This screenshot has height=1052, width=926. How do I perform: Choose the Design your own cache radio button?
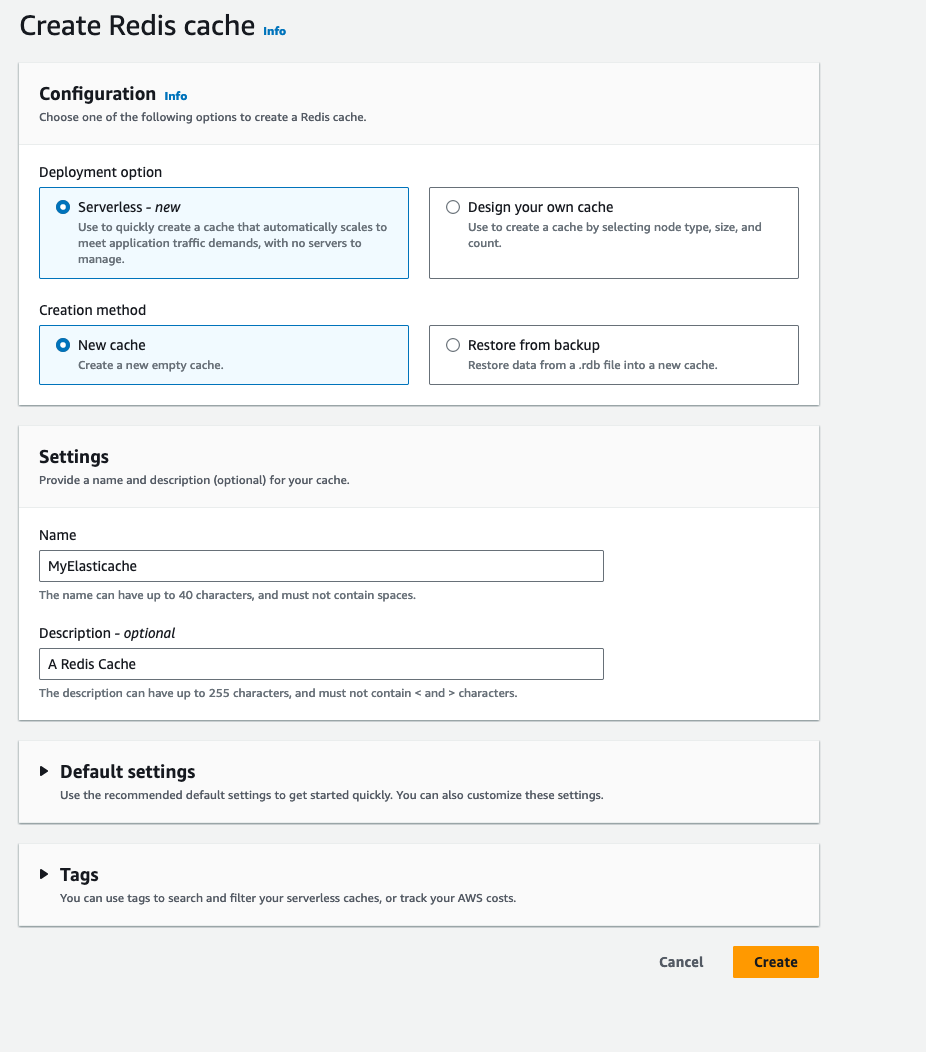453,207
